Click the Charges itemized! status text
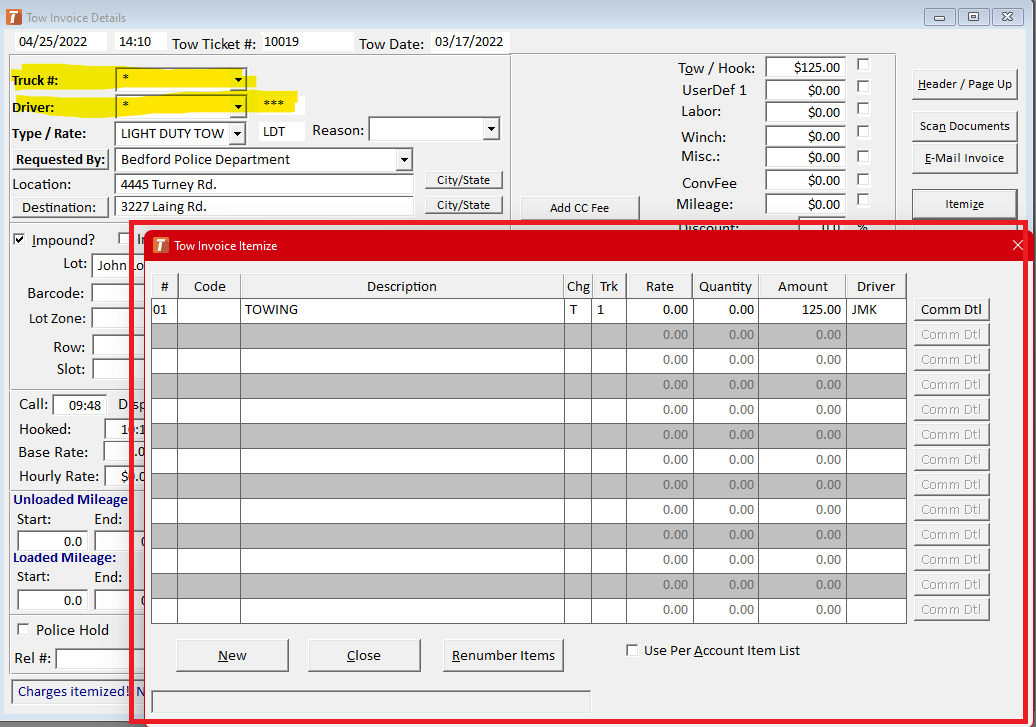Screen dimensions: 1036x727 [73, 691]
